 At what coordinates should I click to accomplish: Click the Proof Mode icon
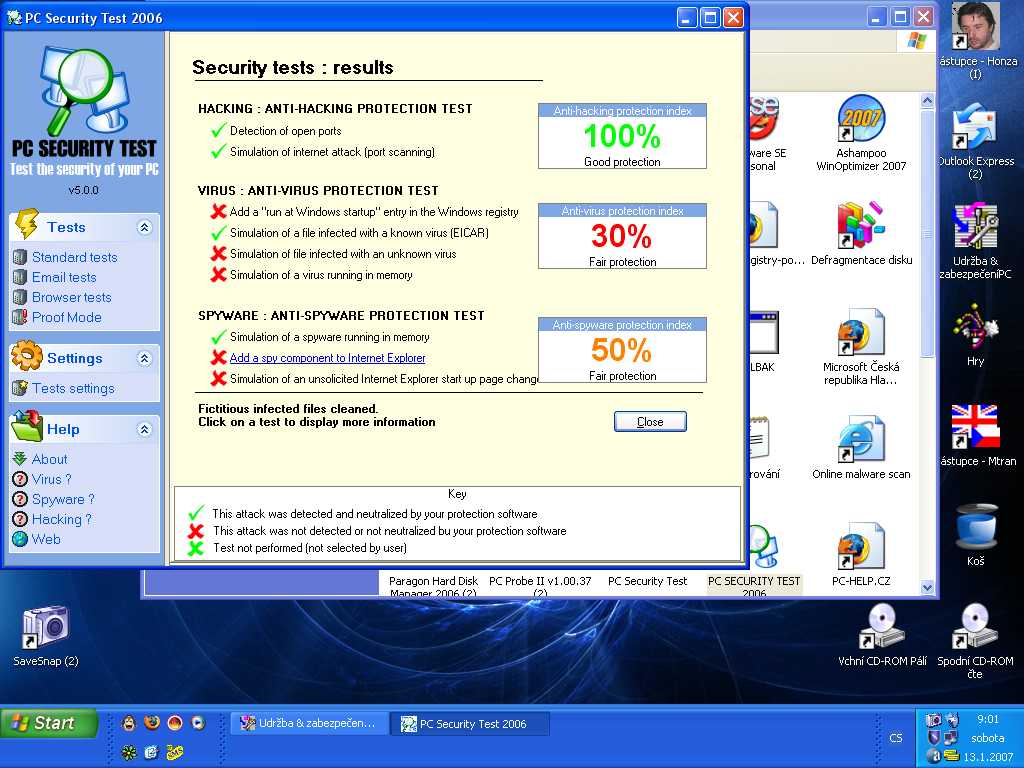click(x=19, y=317)
